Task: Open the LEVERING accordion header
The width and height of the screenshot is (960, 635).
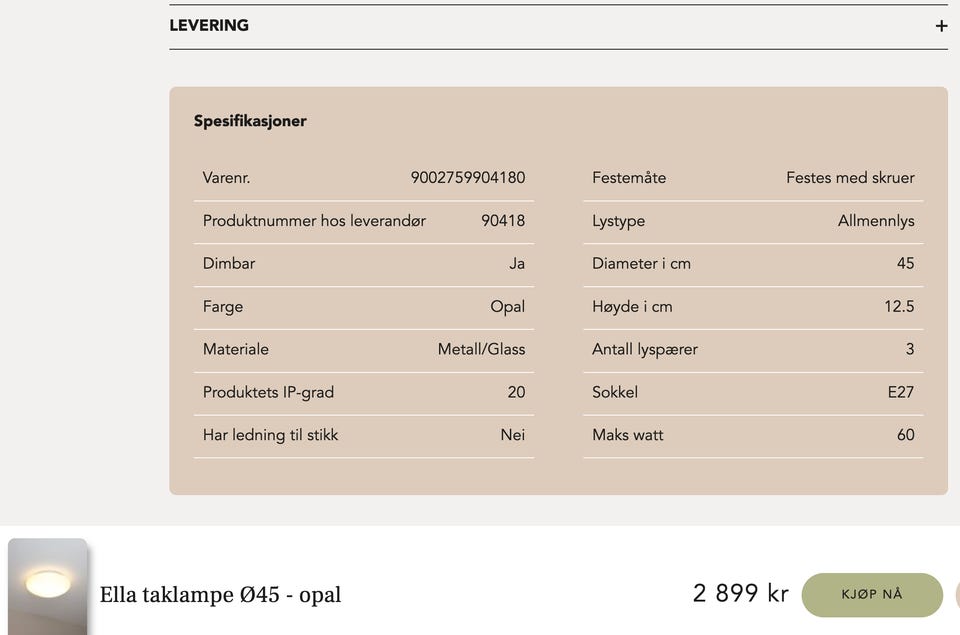Action: pos(558,26)
